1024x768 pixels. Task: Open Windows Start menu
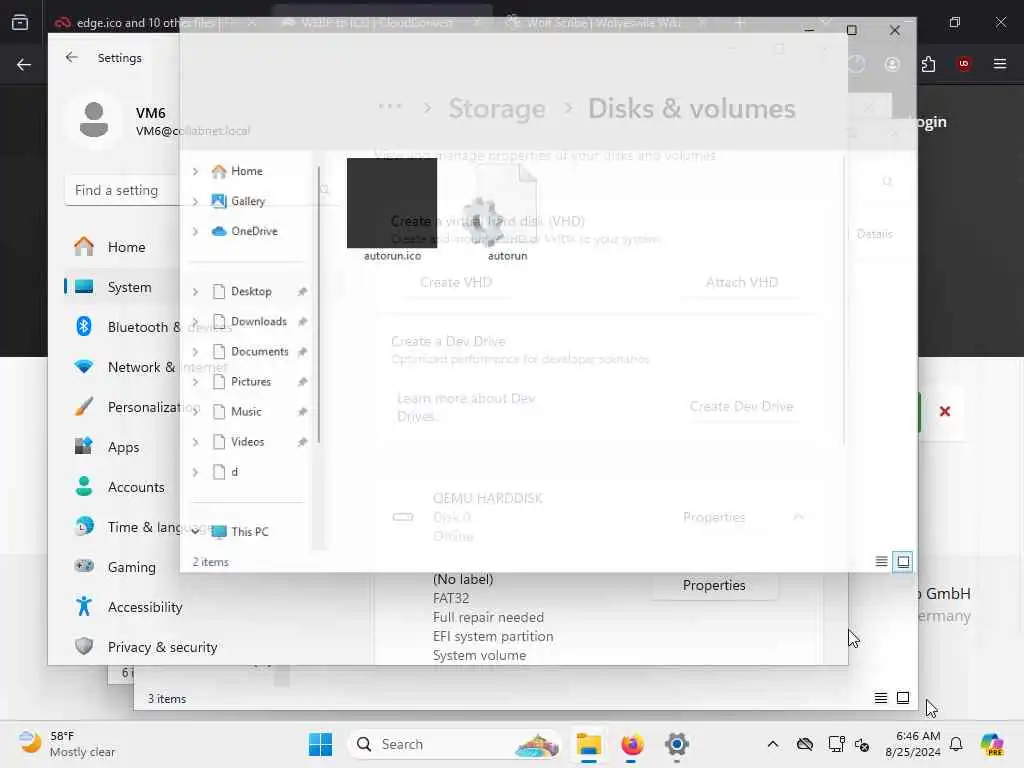click(321, 744)
